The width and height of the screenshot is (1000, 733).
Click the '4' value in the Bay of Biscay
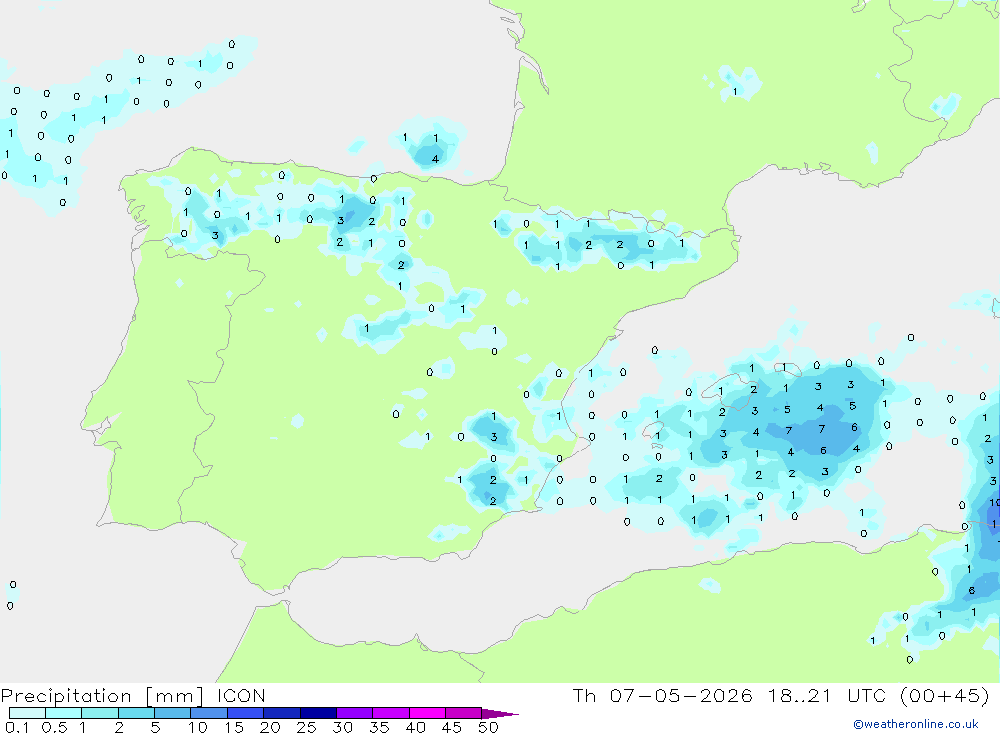pos(436,159)
